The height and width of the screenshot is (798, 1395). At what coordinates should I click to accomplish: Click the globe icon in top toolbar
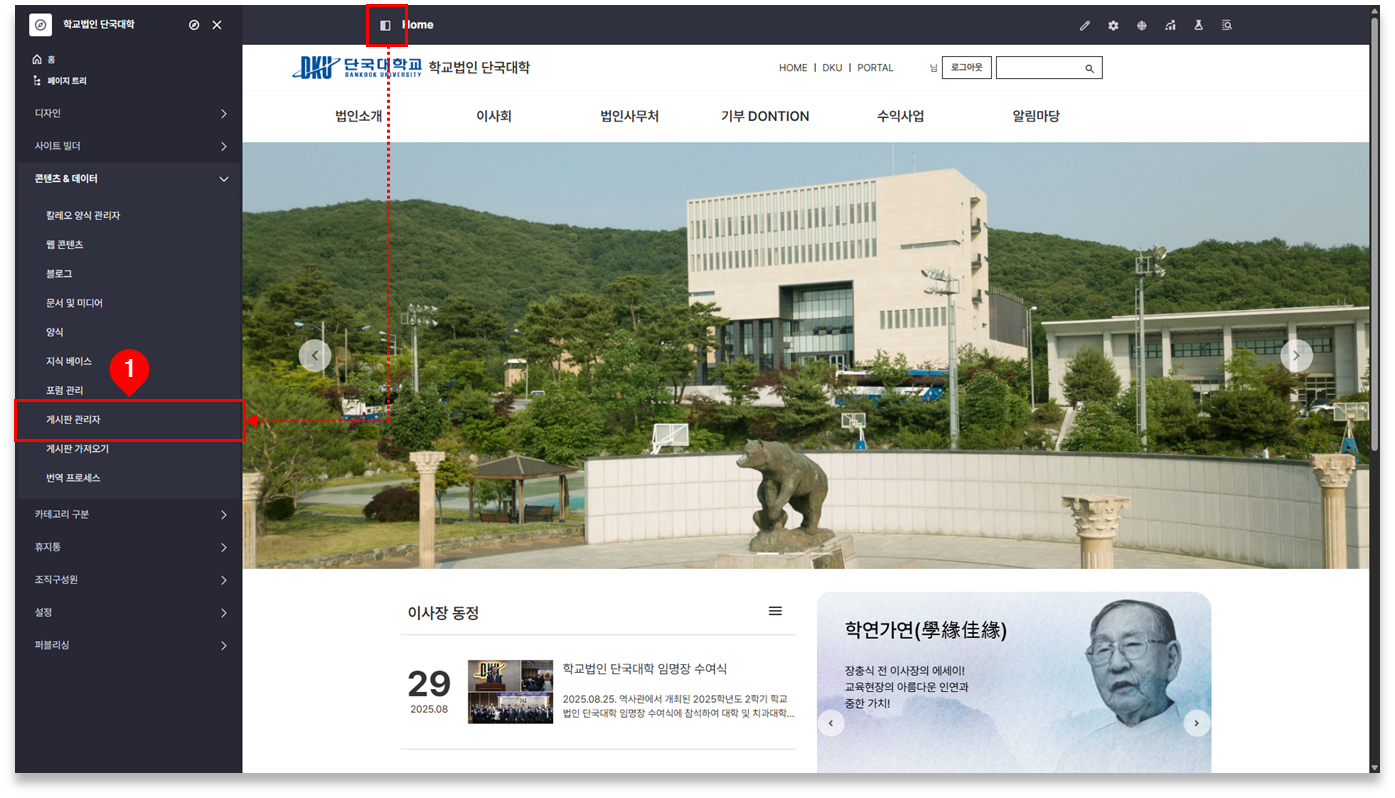[1141, 25]
